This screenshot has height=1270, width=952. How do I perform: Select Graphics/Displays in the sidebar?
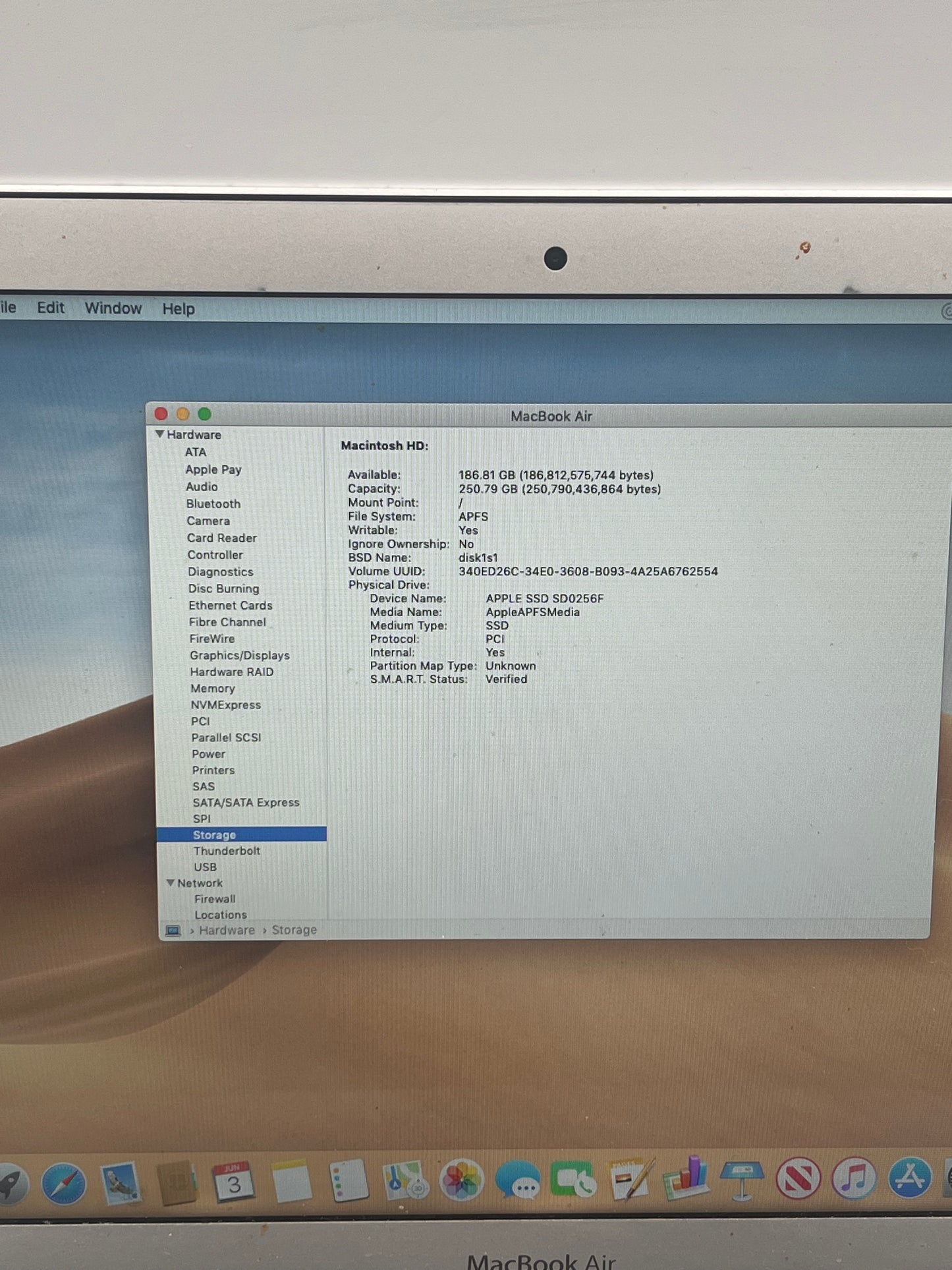click(240, 655)
